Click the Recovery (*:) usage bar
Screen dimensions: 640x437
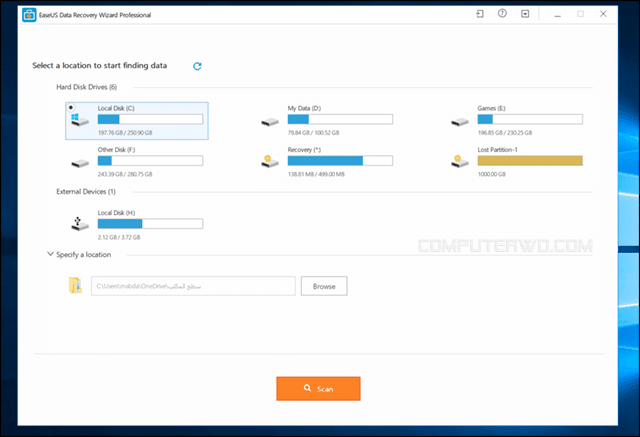(340, 161)
